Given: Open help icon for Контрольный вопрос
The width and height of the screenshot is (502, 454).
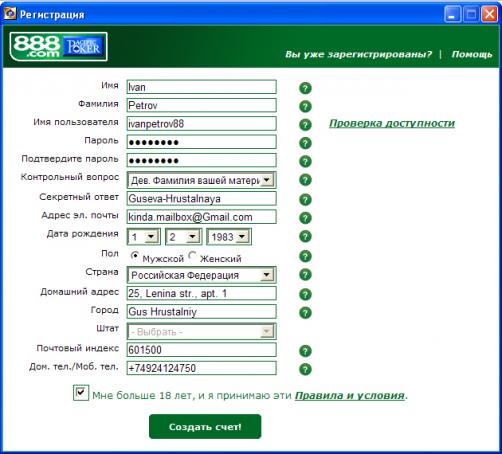Looking at the screenshot, I should 305,180.
